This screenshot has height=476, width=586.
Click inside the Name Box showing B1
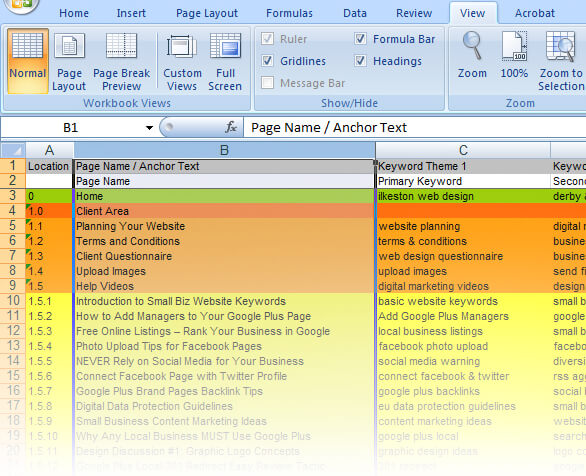(x=71, y=128)
